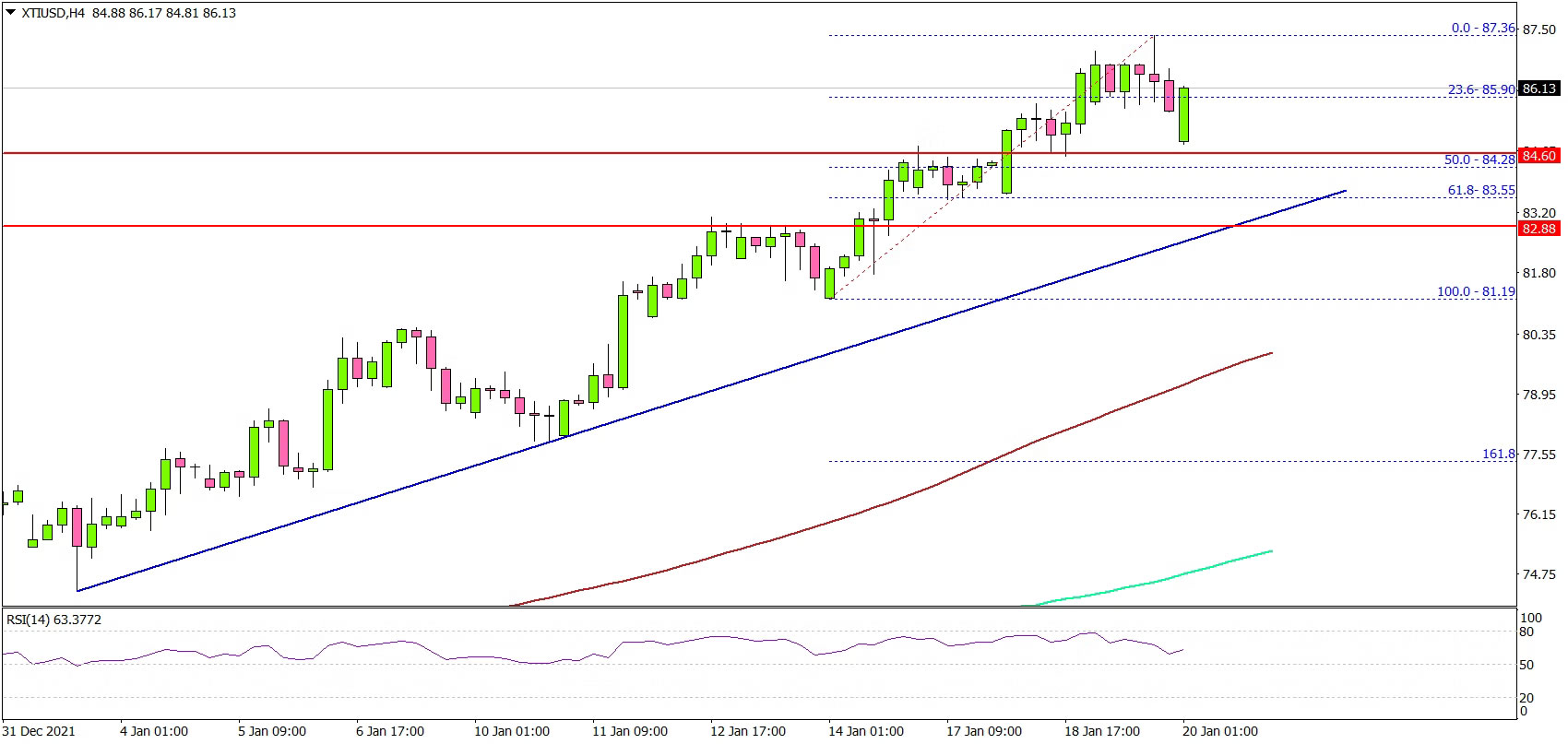This screenshot has width=1568, height=744.
Task: Click the 4 Jan 01:00 time label
Action: (154, 731)
